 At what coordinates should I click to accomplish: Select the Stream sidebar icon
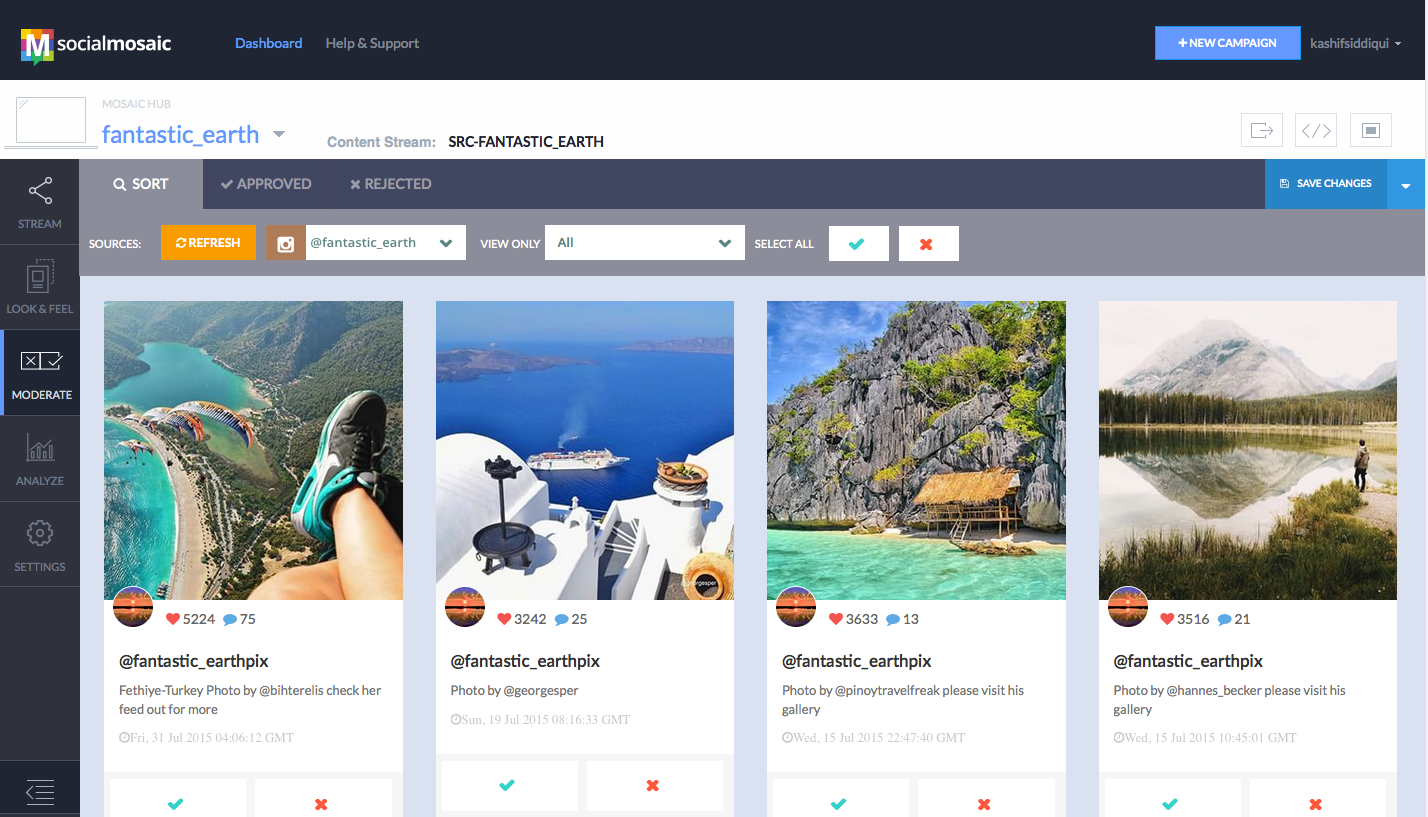pyautogui.click(x=40, y=200)
